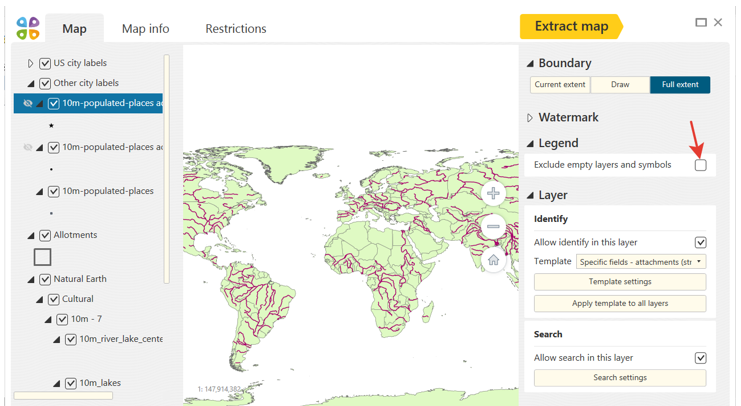The width and height of the screenshot is (741, 406).
Task: Enable Exclude empty layers and symbols
Action: [x=701, y=165]
